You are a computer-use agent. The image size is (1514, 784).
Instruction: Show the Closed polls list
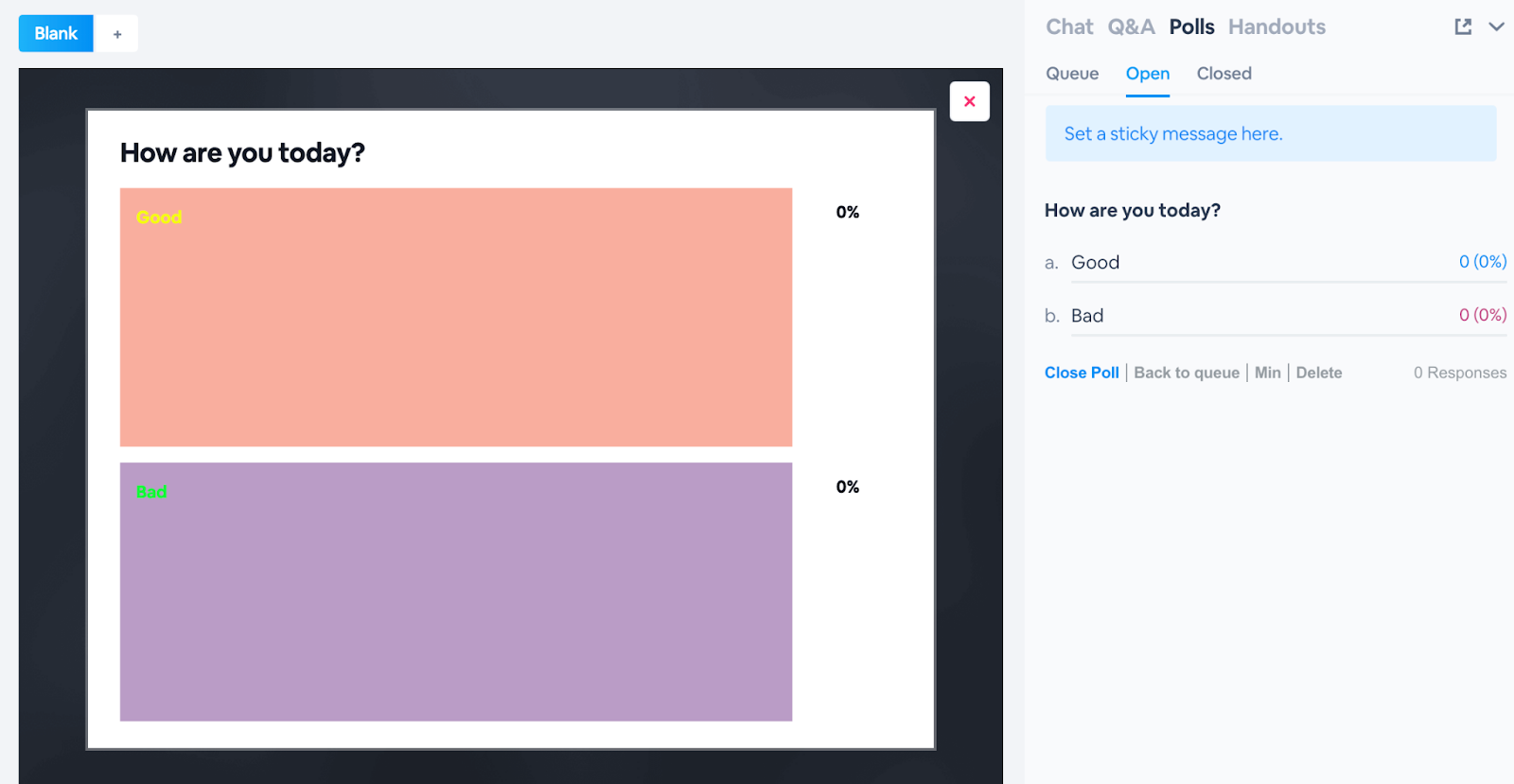point(1224,74)
